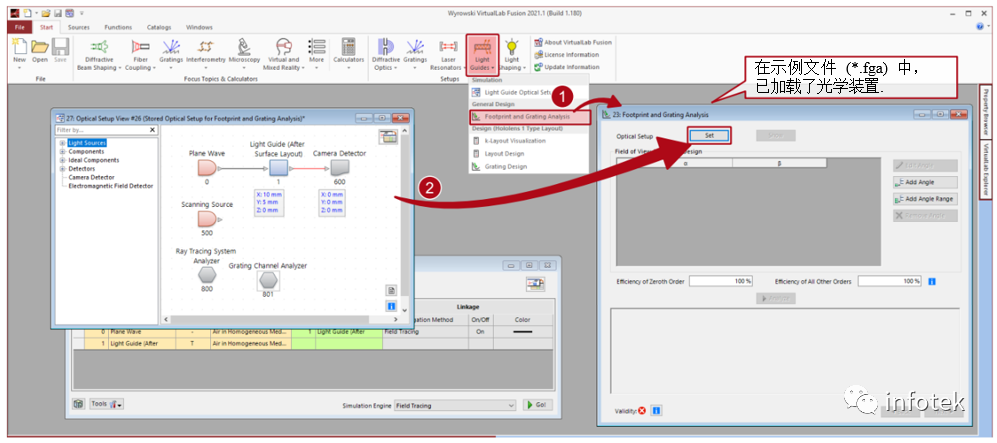
Task: Select Gratings in the Setups group
Action: click(415, 54)
